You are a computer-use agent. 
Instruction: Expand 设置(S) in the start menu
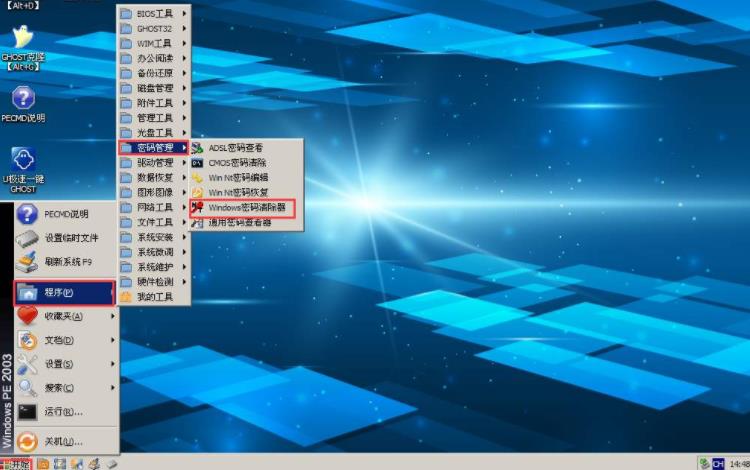[x=66, y=364]
